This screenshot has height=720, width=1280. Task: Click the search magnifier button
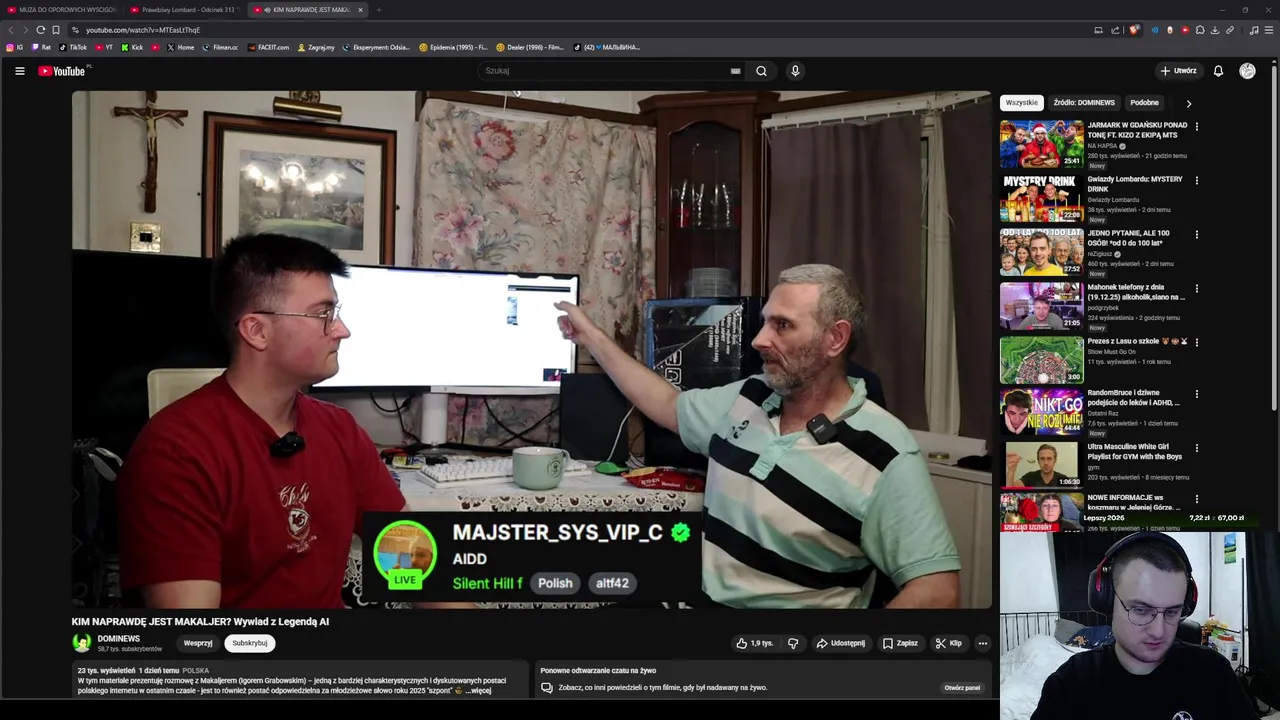coord(761,71)
